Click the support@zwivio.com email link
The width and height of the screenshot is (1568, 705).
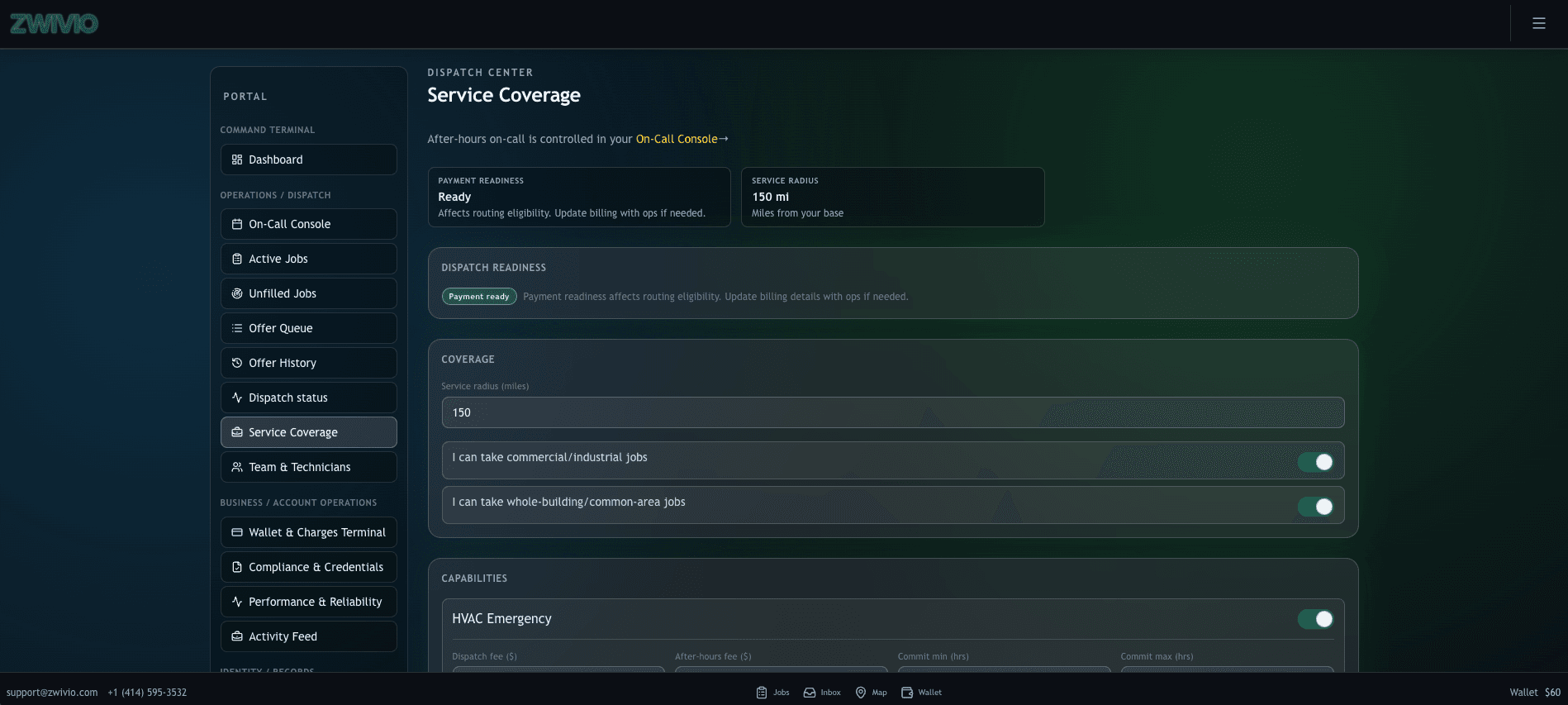tap(52, 693)
